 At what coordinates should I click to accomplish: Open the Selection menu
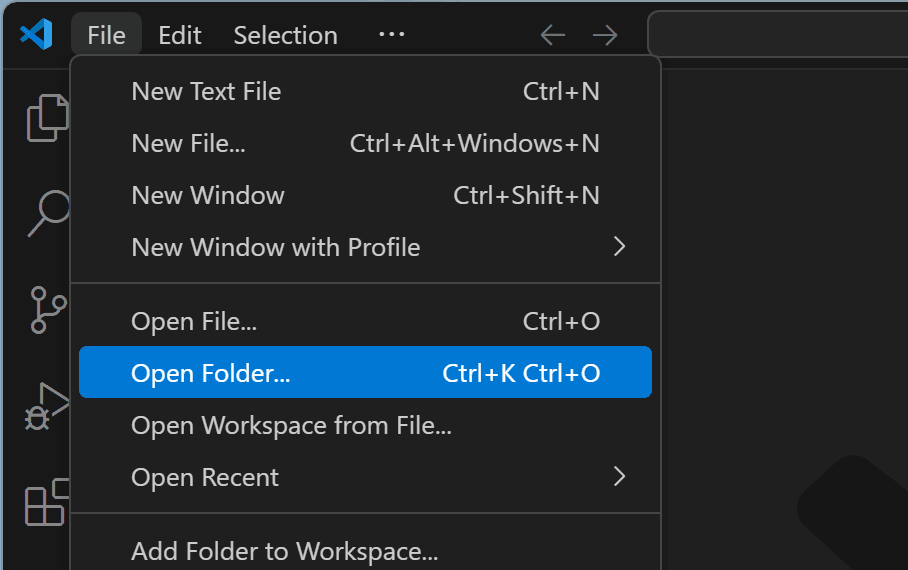point(285,35)
